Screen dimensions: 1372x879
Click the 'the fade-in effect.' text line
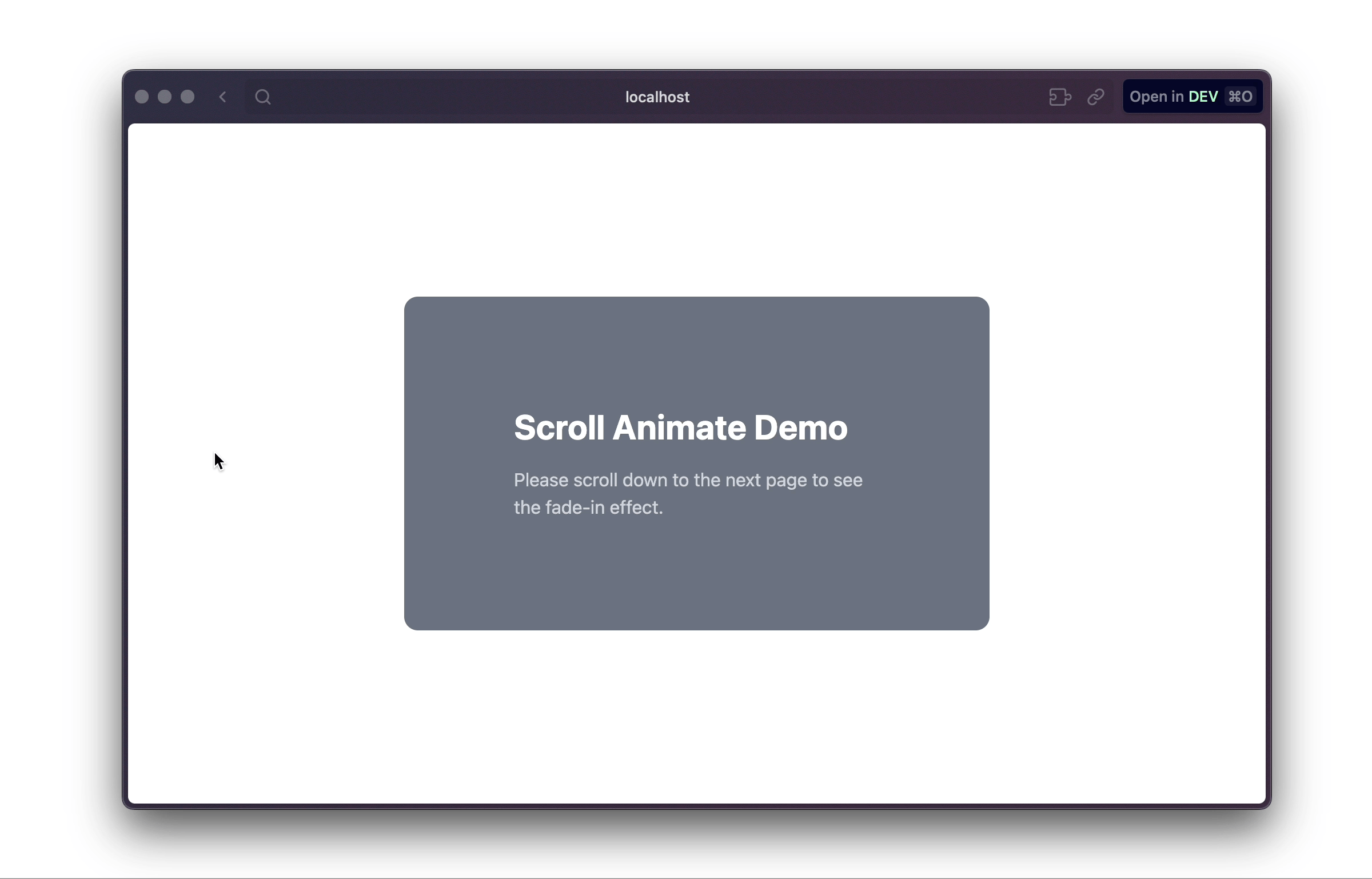(588, 508)
